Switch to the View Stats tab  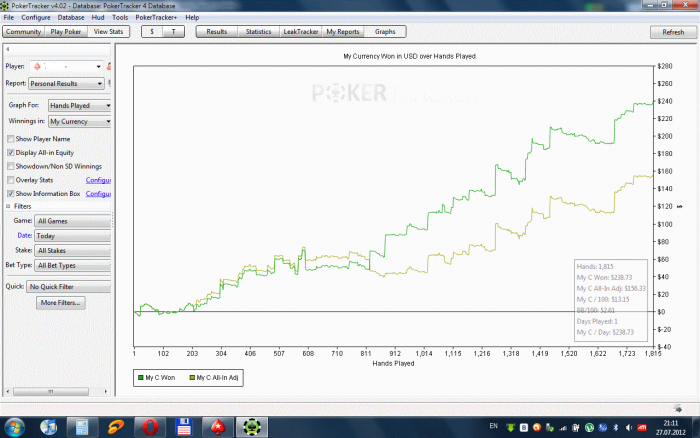tap(108, 32)
